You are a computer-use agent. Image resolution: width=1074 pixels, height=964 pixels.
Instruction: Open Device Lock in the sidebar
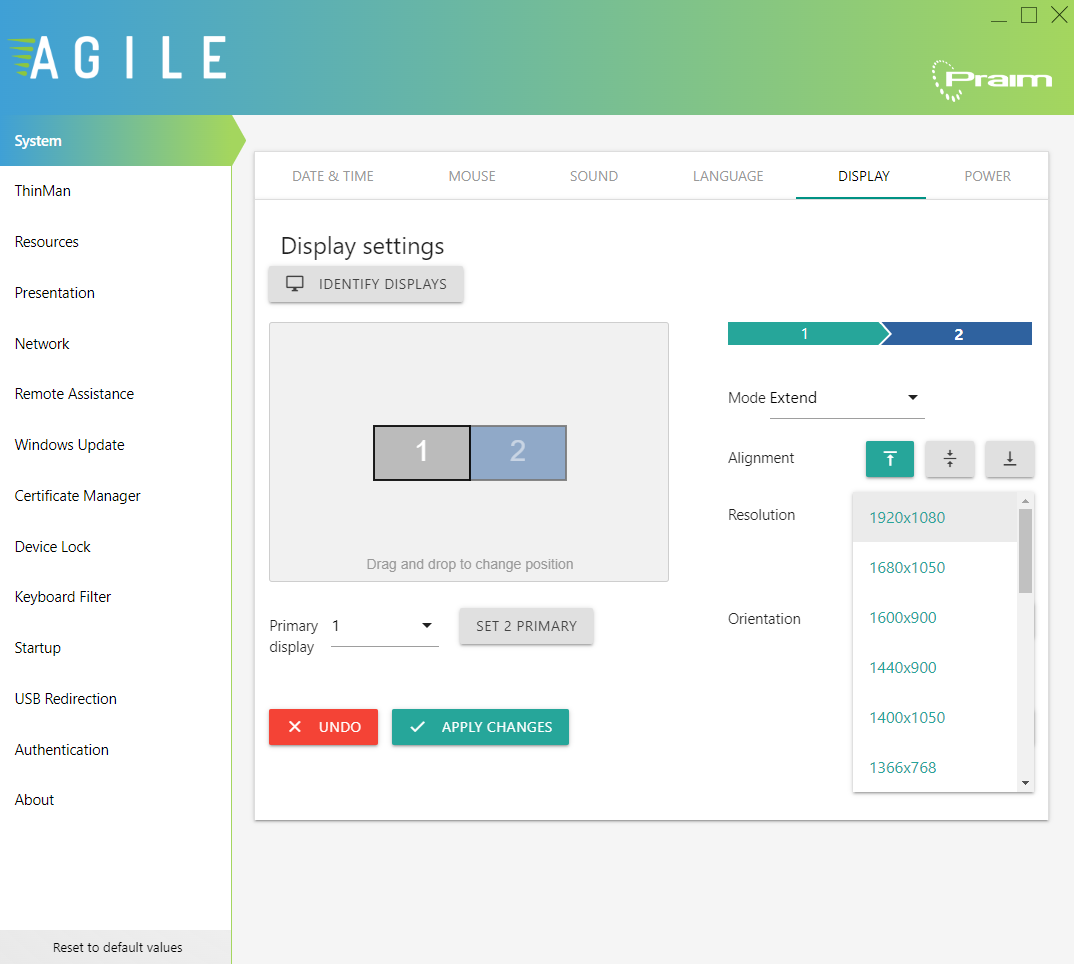tap(115, 547)
